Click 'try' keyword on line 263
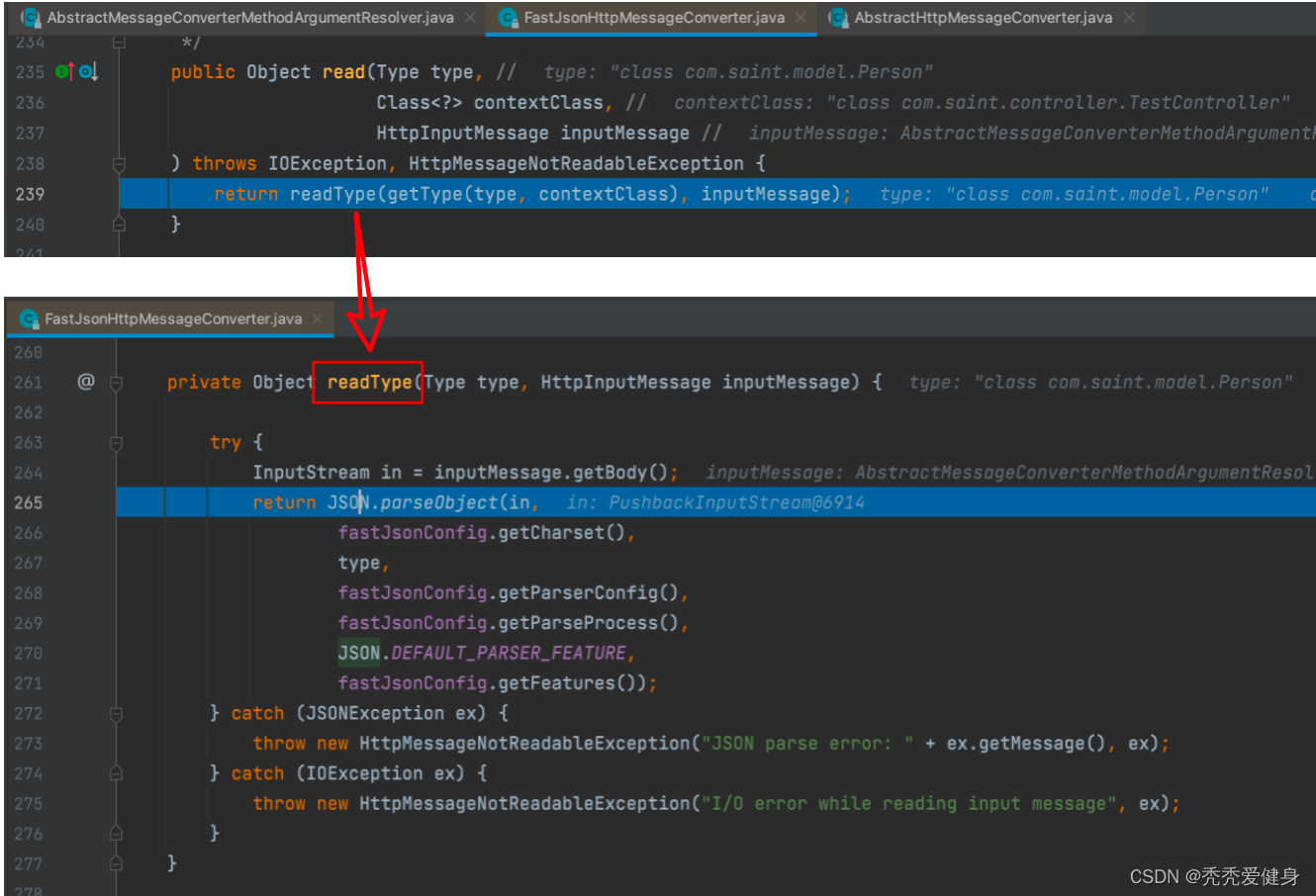1316x896 pixels. tap(226, 443)
